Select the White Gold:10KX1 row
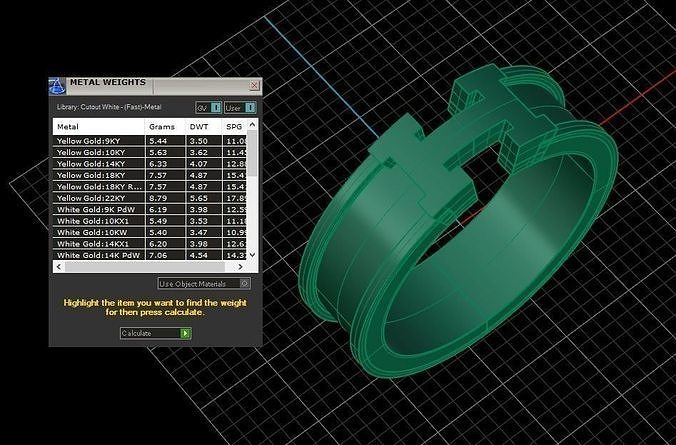The height and width of the screenshot is (445, 676). tap(150, 221)
